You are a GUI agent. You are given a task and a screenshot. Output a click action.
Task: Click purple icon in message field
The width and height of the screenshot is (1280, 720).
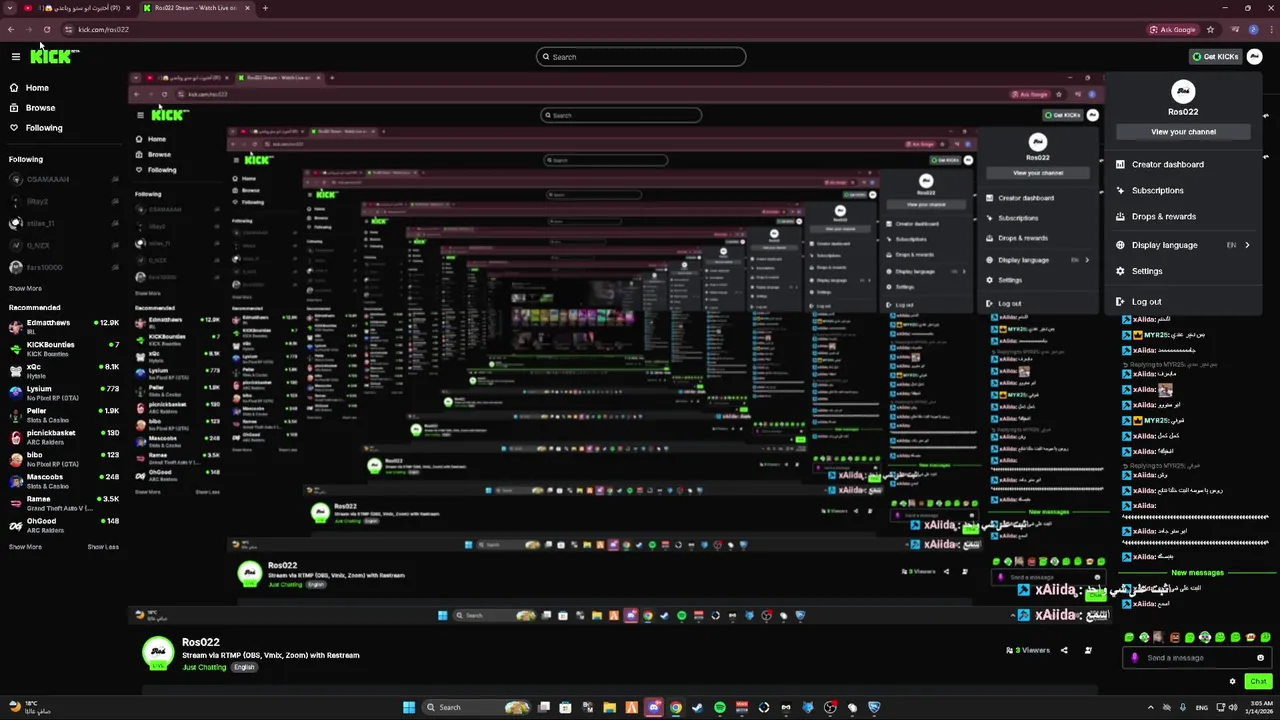tap(1135, 658)
